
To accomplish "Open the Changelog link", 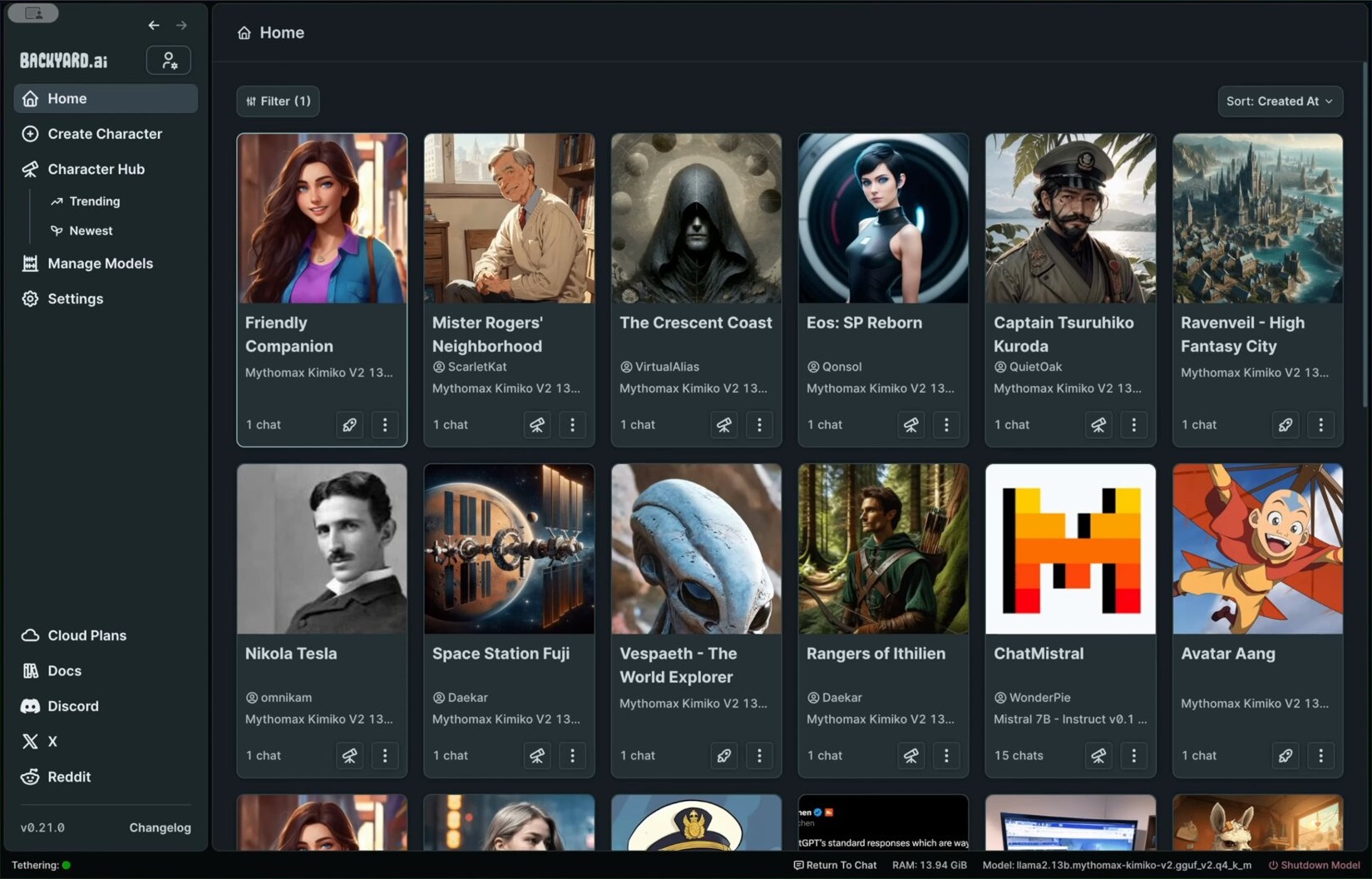I will coord(160,827).
